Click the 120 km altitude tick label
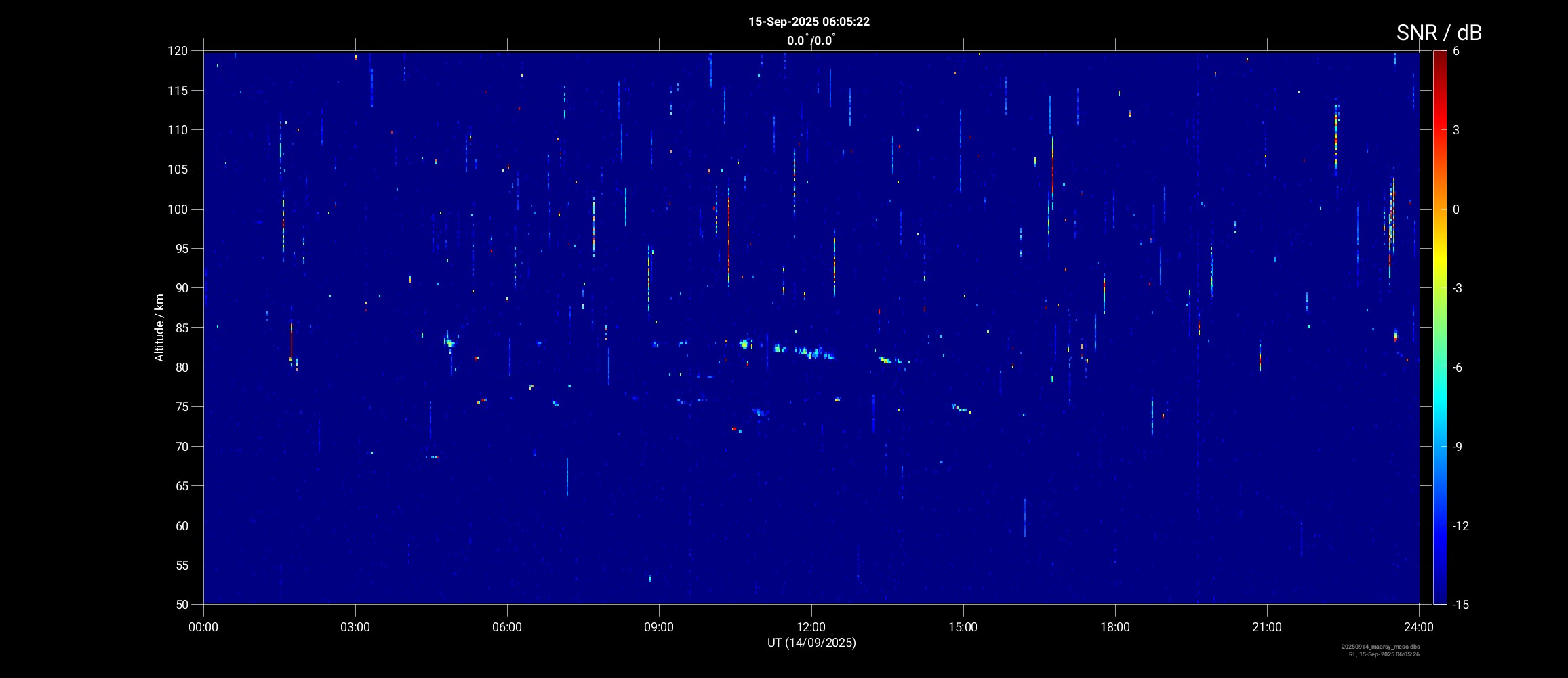 [x=177, y=51]
